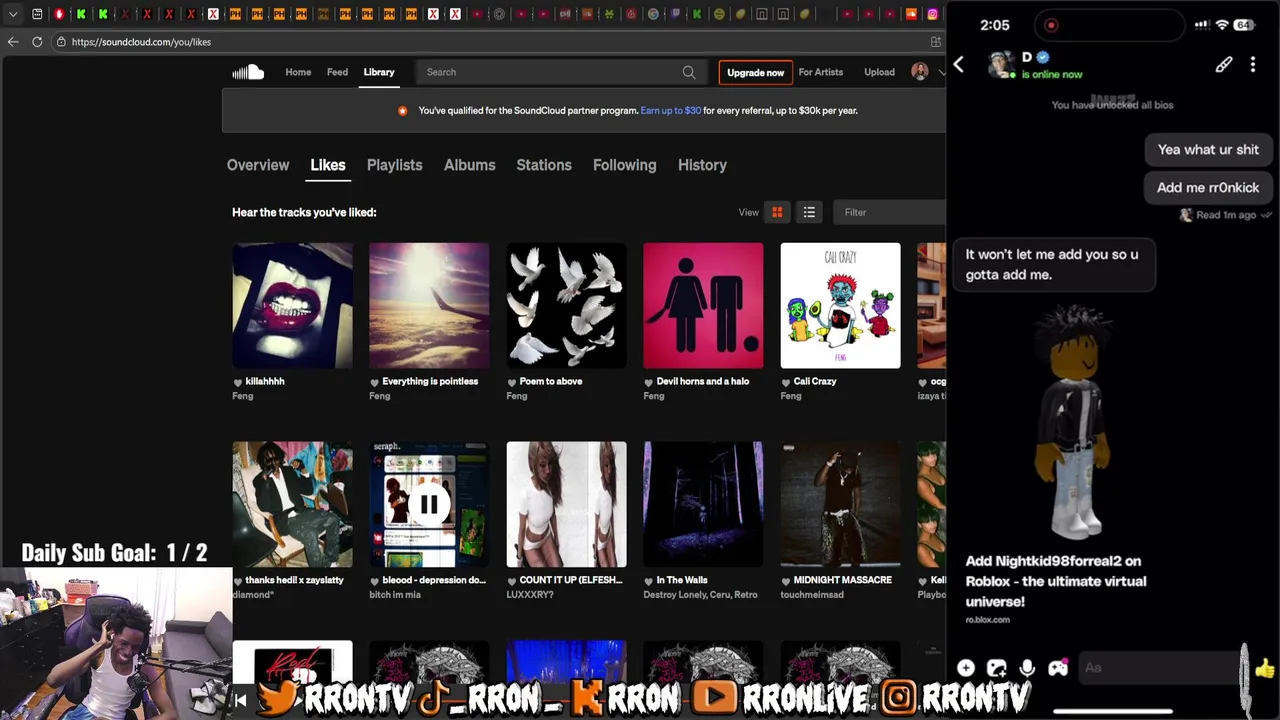Open the Cali Crazy cartoon cover art
Image resolution: width=1280 pixels, height=720 pixels.
[840, 306]
